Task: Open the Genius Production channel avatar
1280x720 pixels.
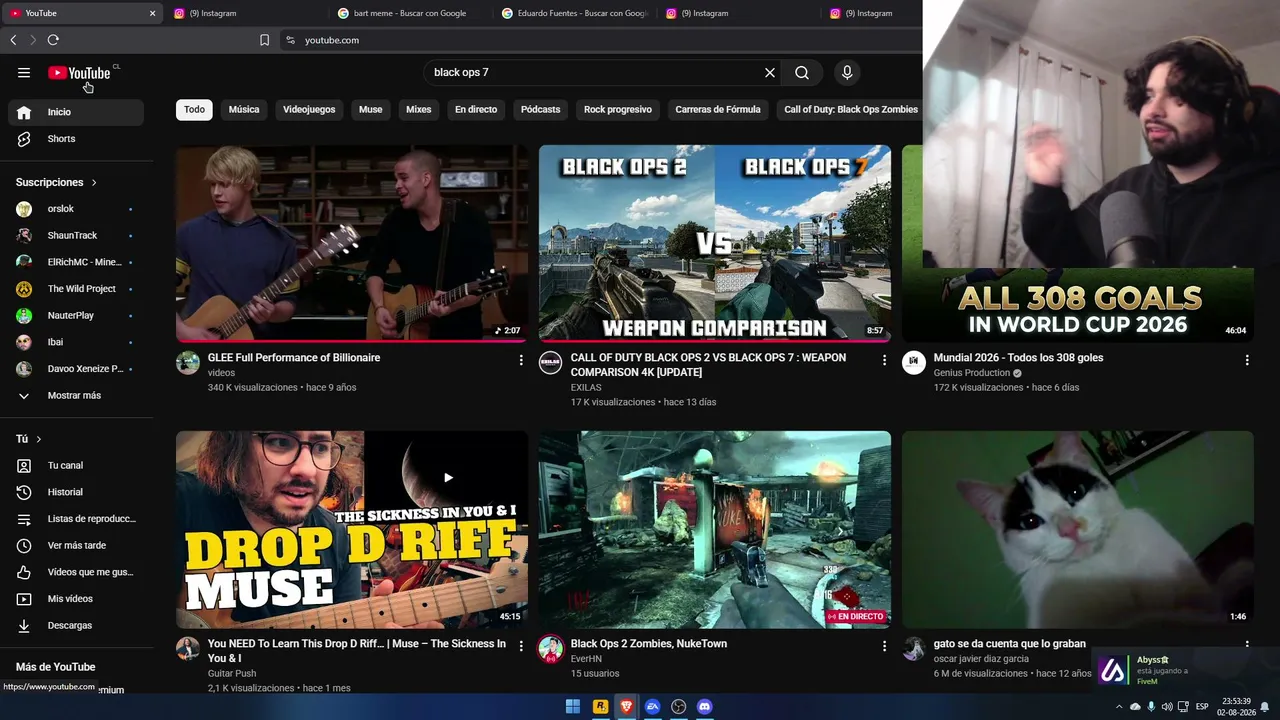Action: point(914,362)
